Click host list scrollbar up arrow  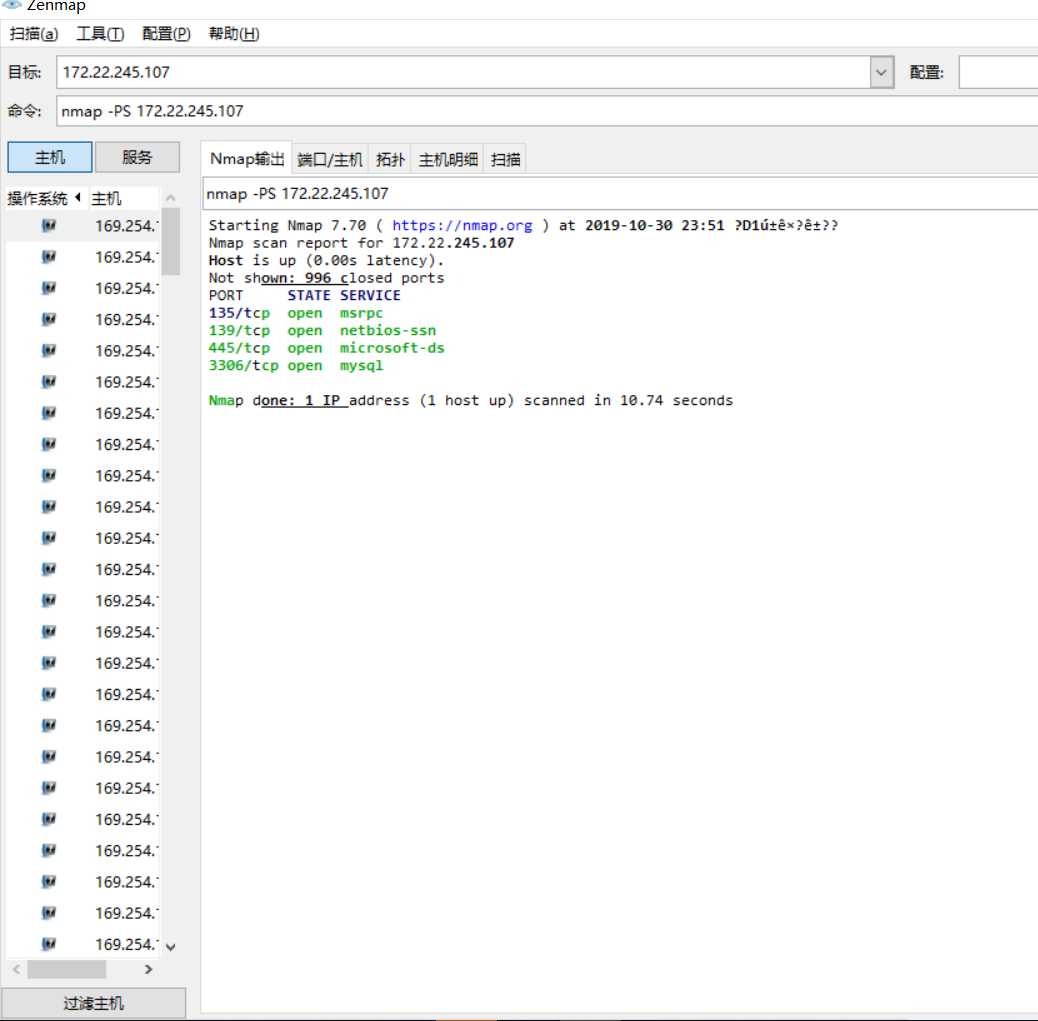[x=171, y=197]
